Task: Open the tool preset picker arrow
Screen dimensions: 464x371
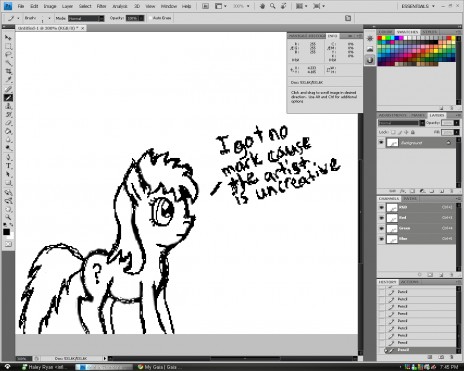Action: (18, 18)
